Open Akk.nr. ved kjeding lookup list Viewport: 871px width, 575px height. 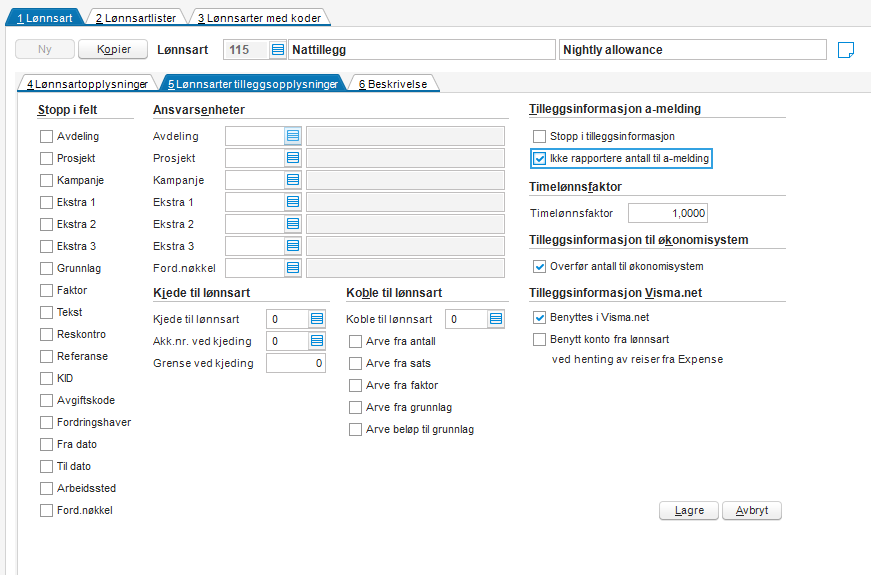pos(317,341)
